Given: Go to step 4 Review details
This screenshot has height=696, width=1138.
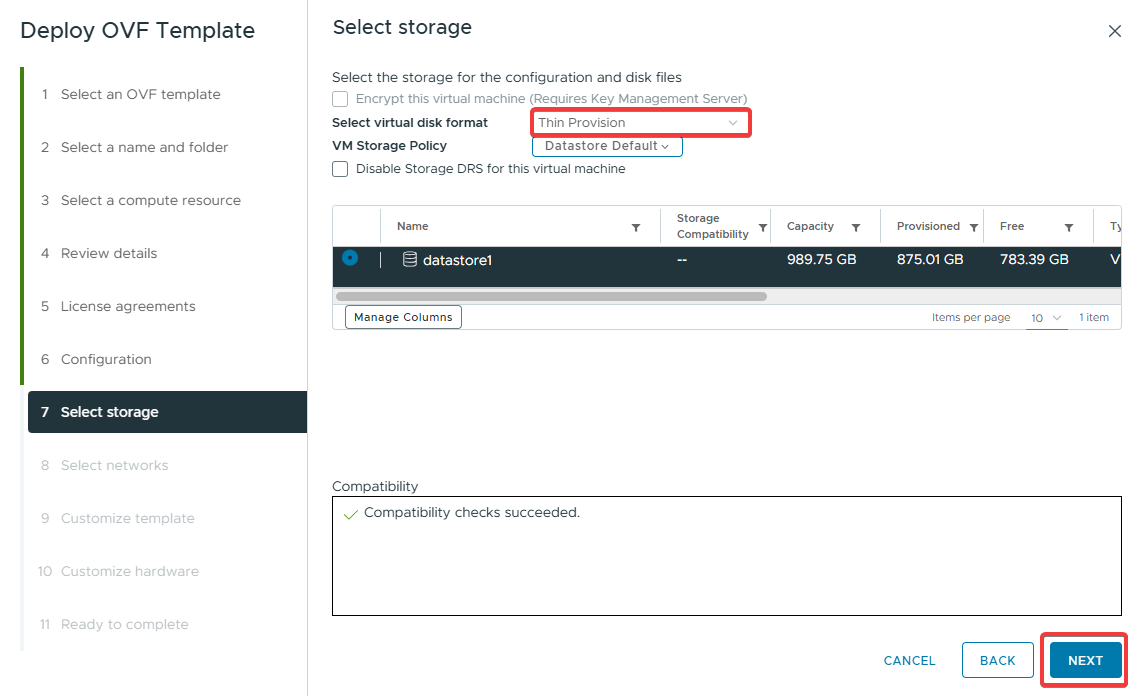Looking at the screenshot, I should point(109,253).
